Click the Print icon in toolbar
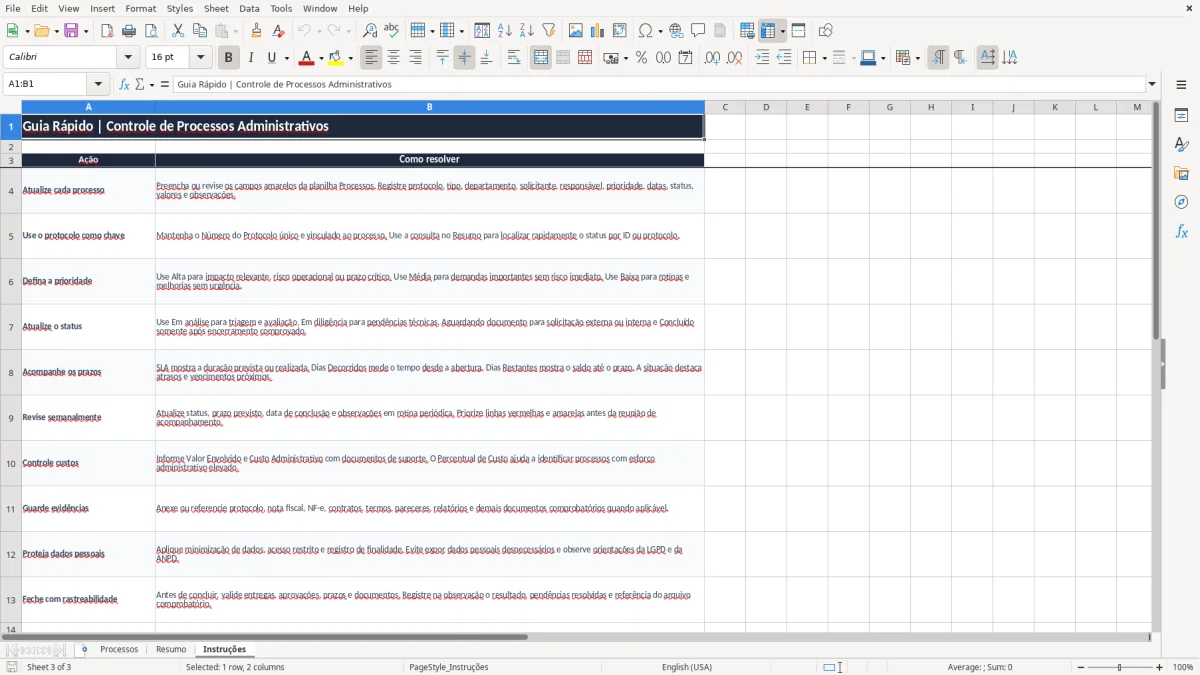Viewport: 1200px width, 675px height. click(x=128, y=31)
